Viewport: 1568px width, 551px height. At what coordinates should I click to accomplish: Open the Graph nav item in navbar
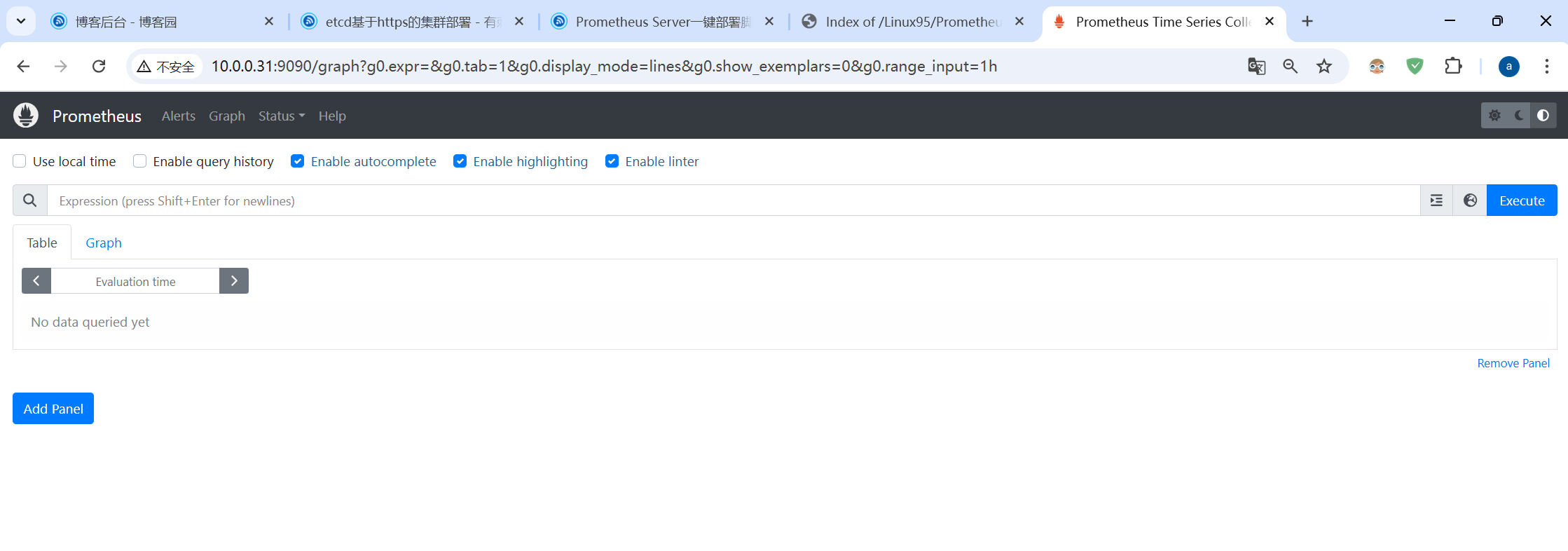[227, 116]
